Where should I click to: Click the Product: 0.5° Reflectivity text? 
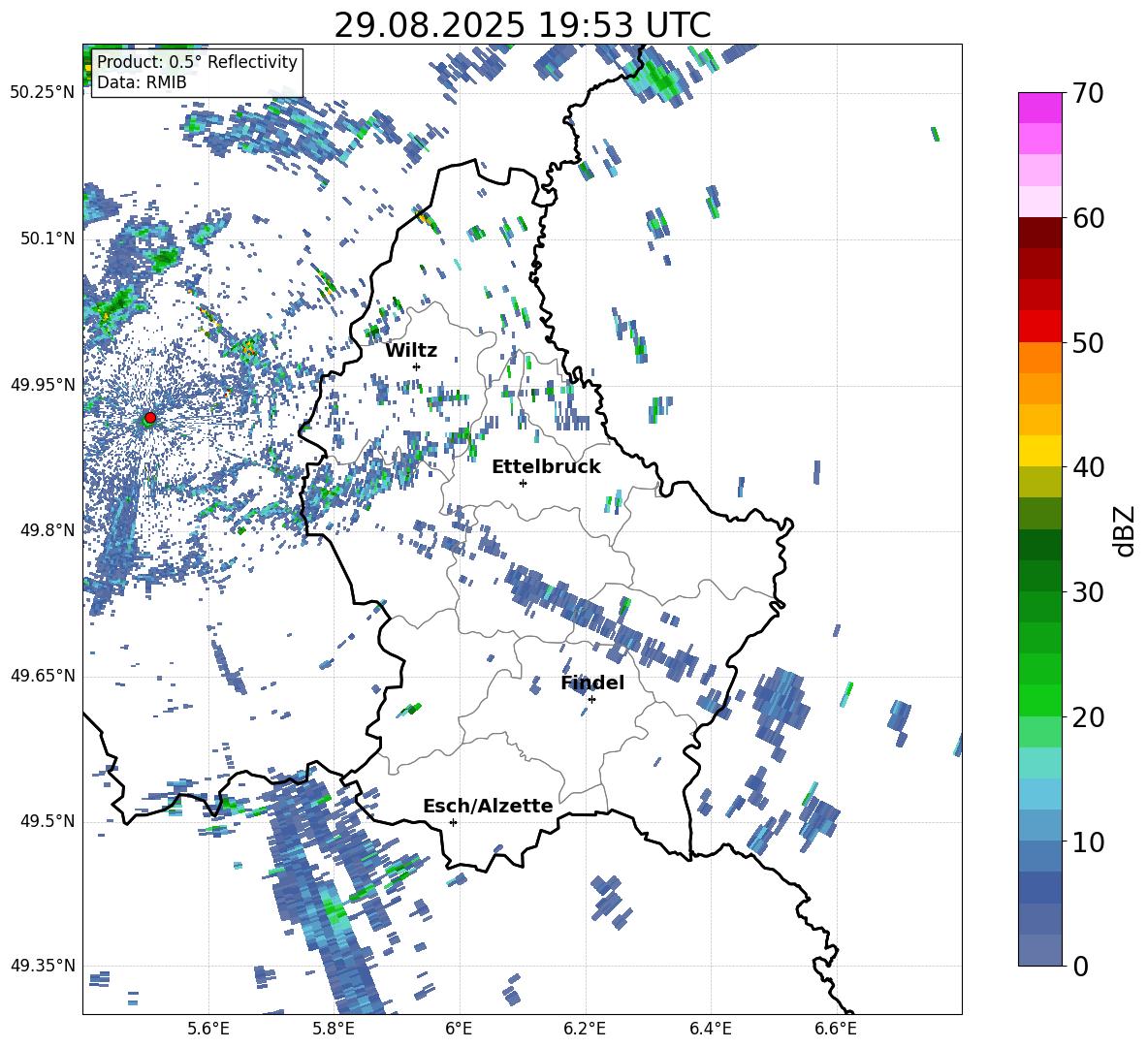click(x=197, y=62)
